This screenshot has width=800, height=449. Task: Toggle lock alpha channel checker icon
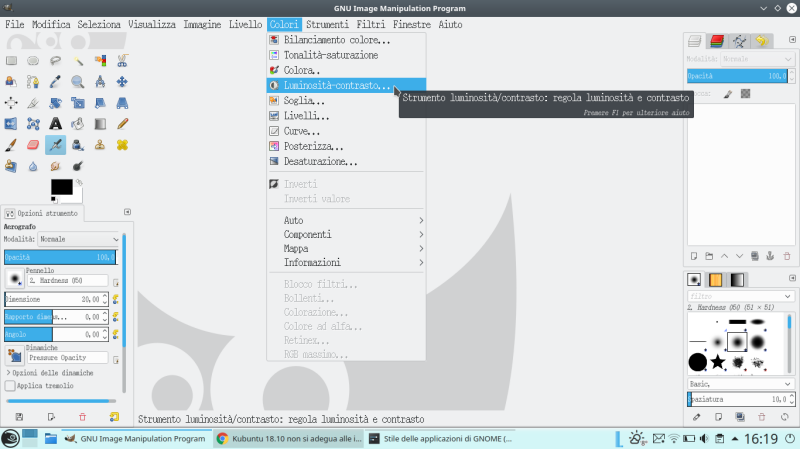coord(745,94)
